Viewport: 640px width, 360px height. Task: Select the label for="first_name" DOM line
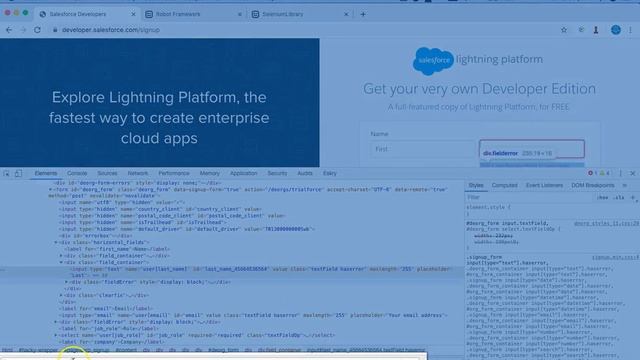tap(117, 249)
